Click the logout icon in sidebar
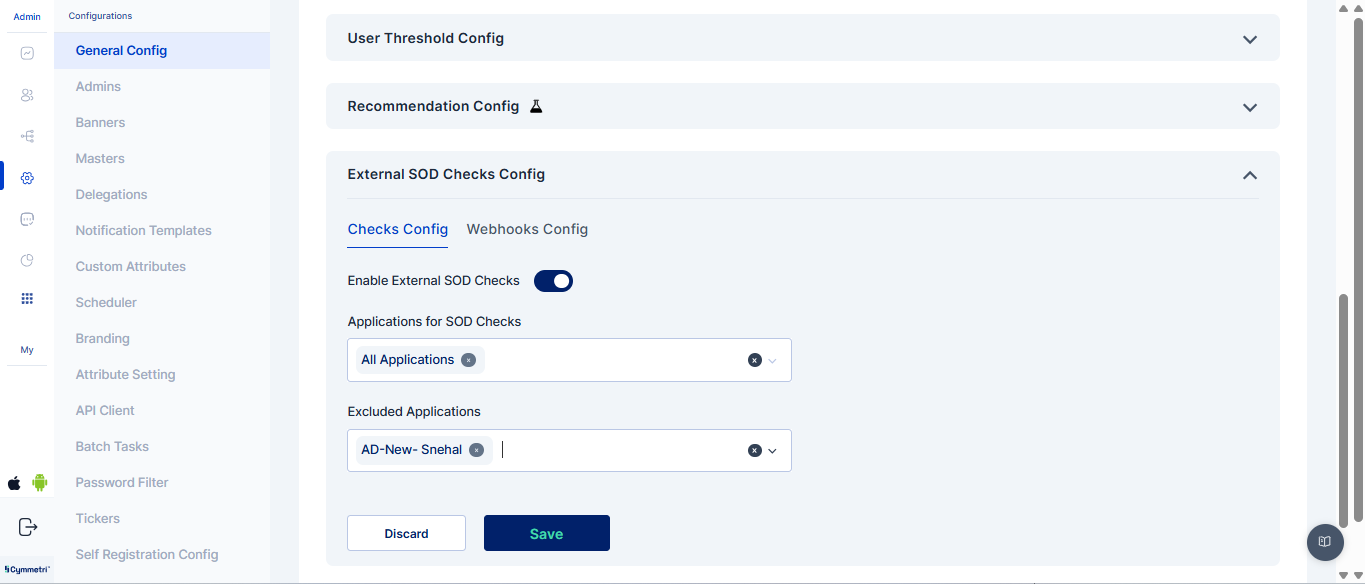Image resolution: width=1365 pixels, height=584 pixels. tap(28, 527)
